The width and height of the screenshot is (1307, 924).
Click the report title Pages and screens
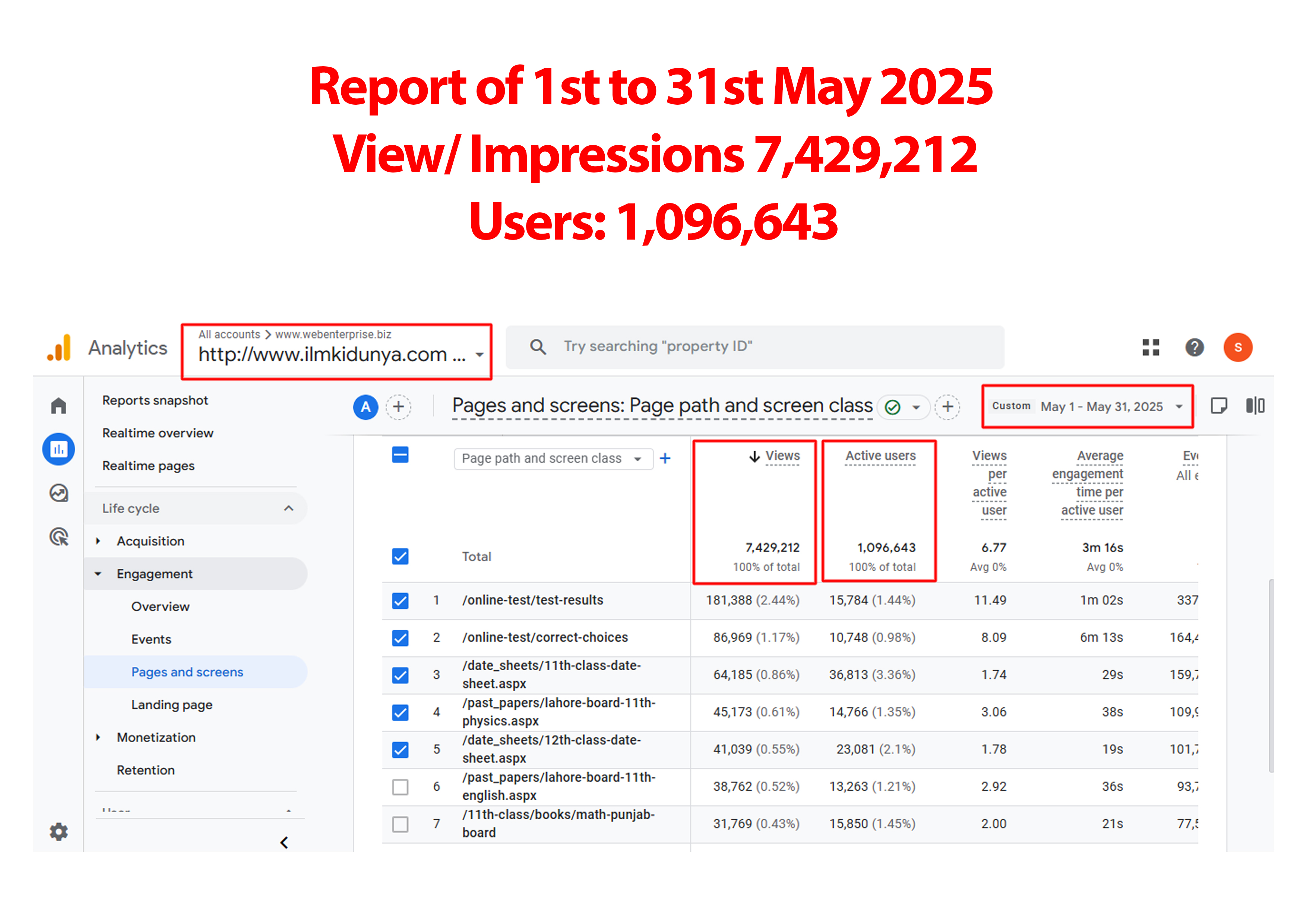tap(662, 405)
